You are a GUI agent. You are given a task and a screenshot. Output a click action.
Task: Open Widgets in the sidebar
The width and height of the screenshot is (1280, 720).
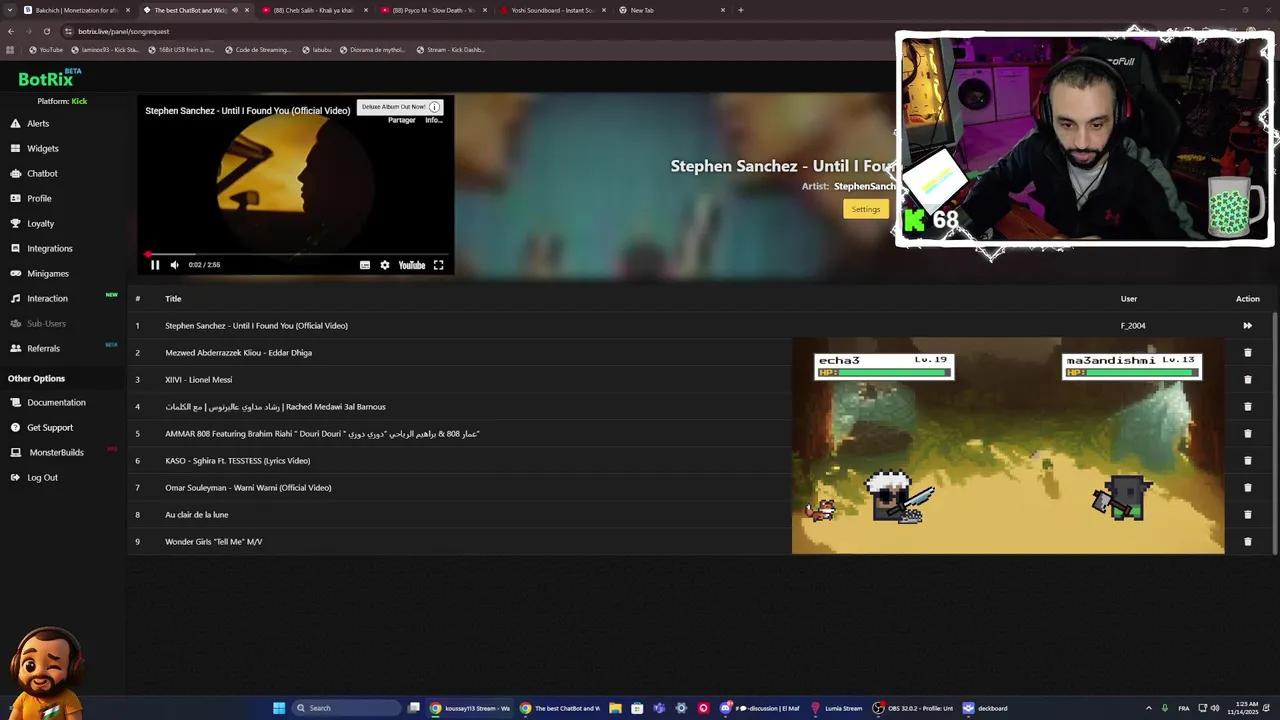click(42, 148)
